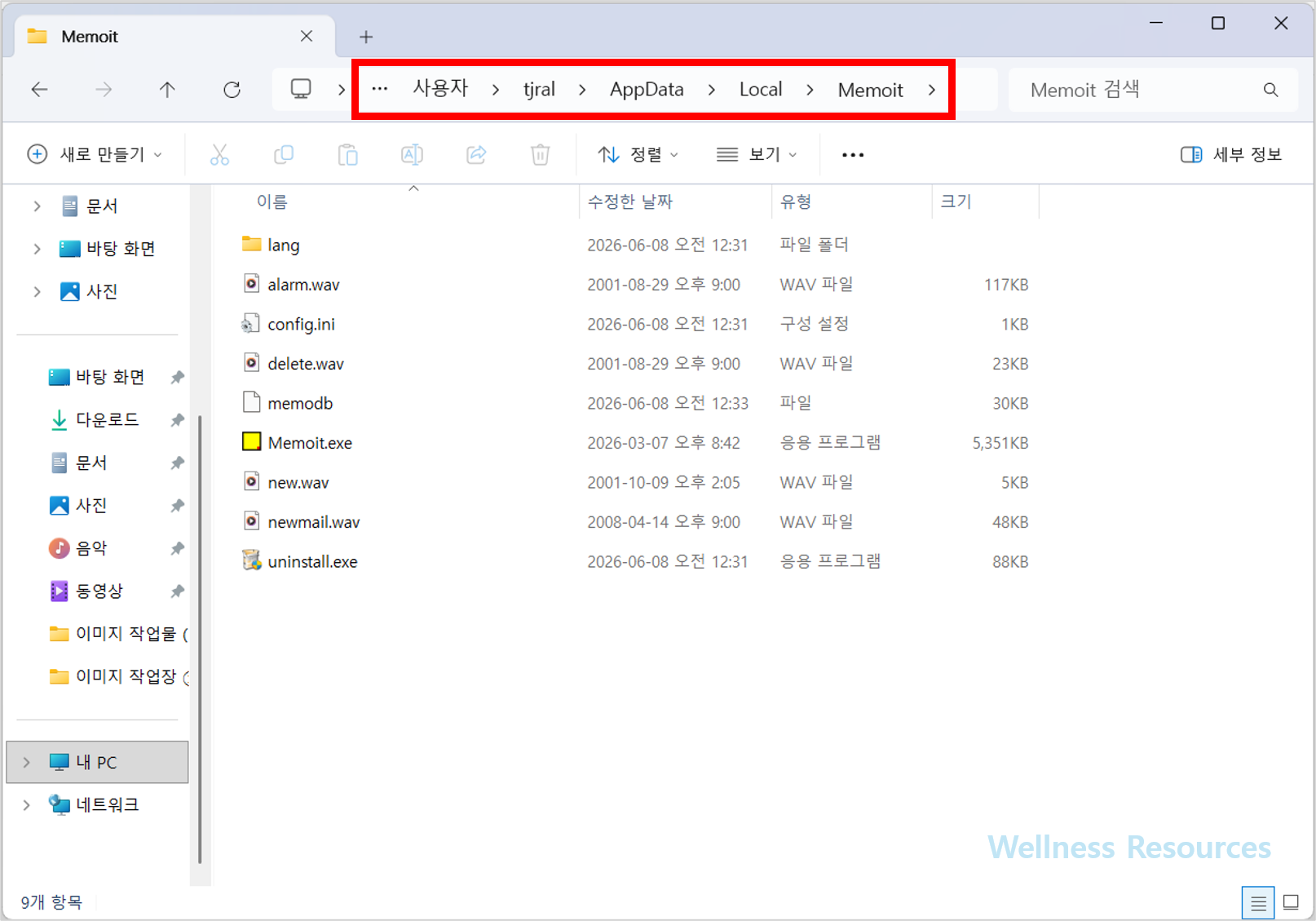
Task: Click the Rename icon in toolbar
Action: pyautogui.click(x=412, y=154)
